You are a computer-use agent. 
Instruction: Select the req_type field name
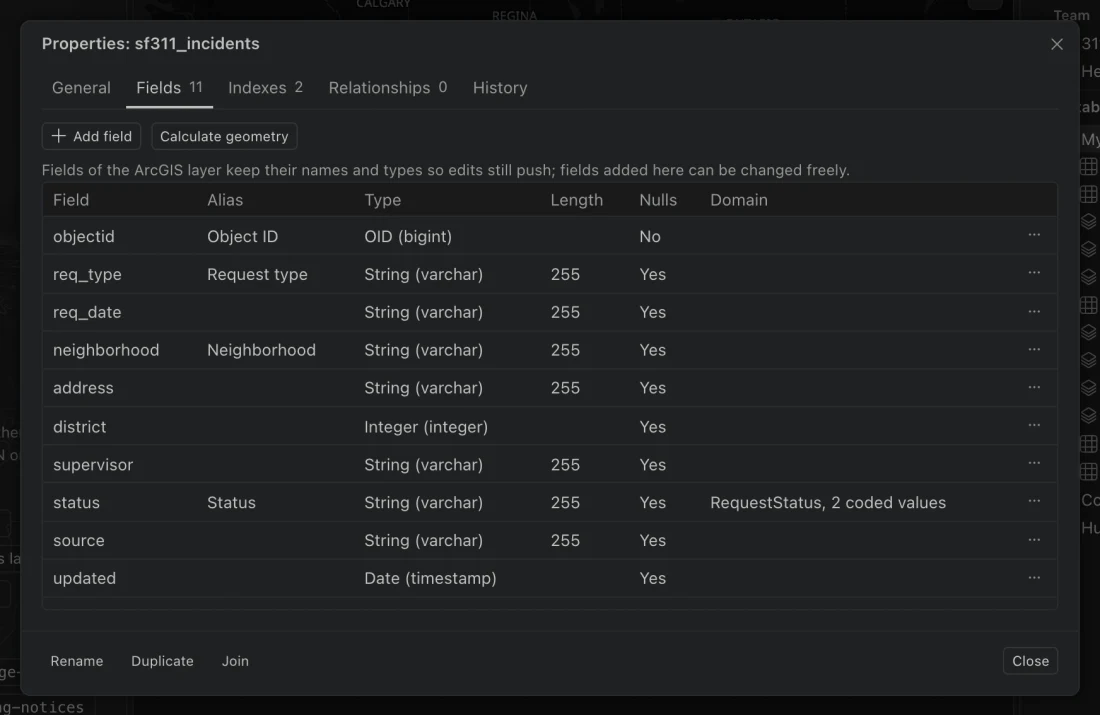(87, 274)
